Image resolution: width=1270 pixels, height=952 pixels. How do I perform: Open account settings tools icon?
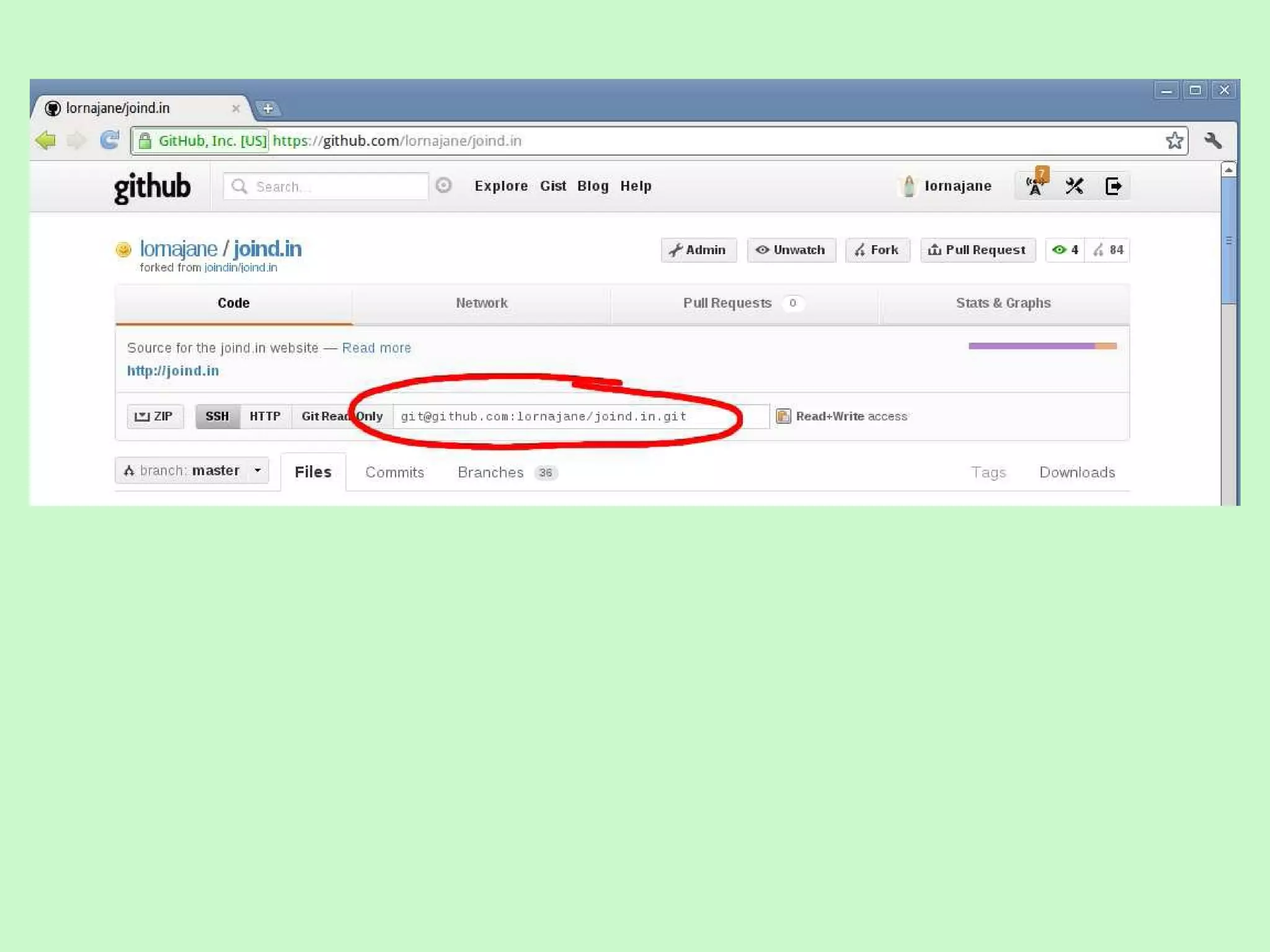pos(1074,186)
